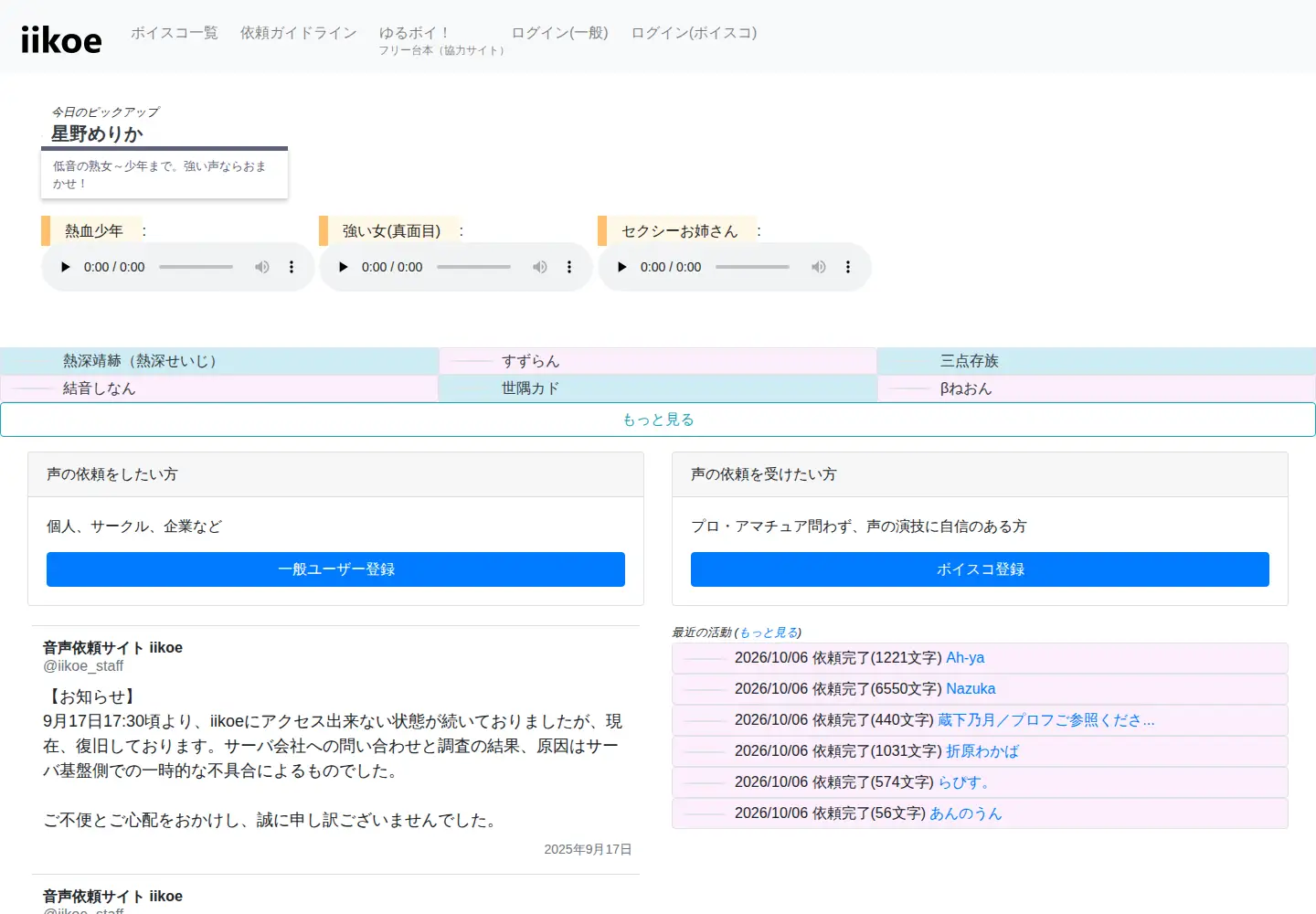Screen dimensions: 1316x914
Task: Select voice actor 世隅カド
Action: coord(658,388)
